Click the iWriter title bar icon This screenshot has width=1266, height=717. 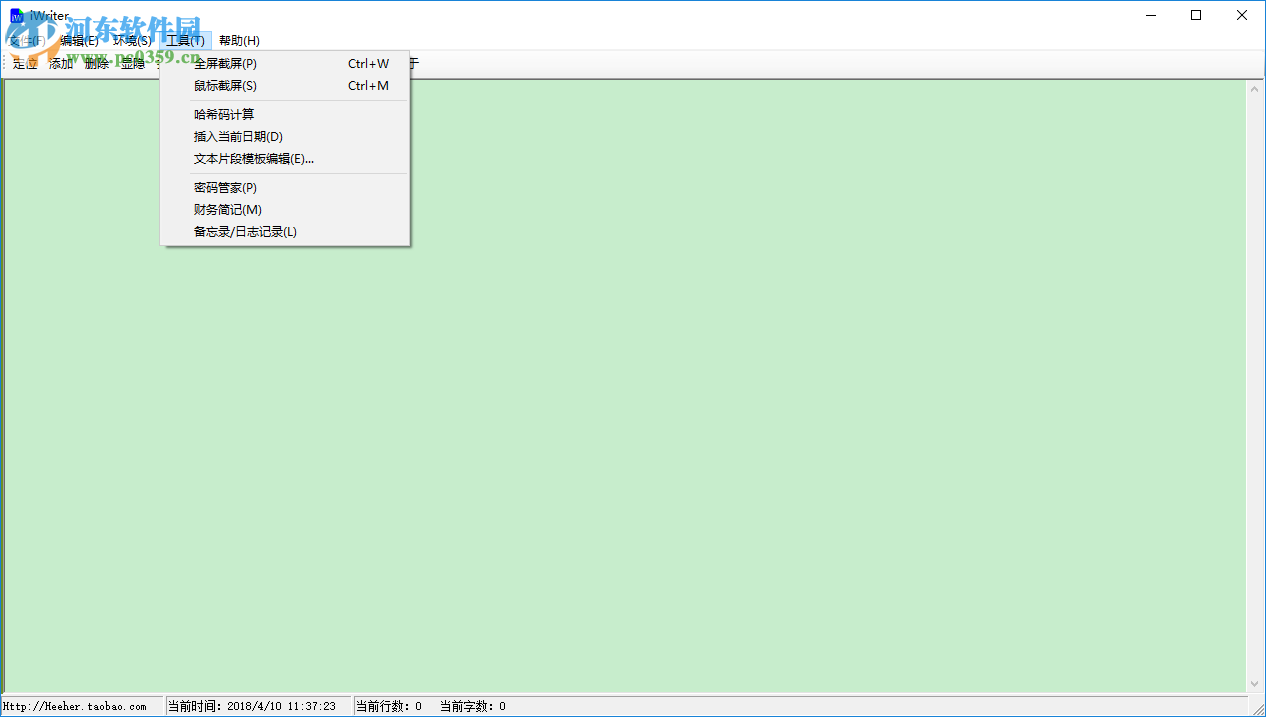tap(17, 15)
